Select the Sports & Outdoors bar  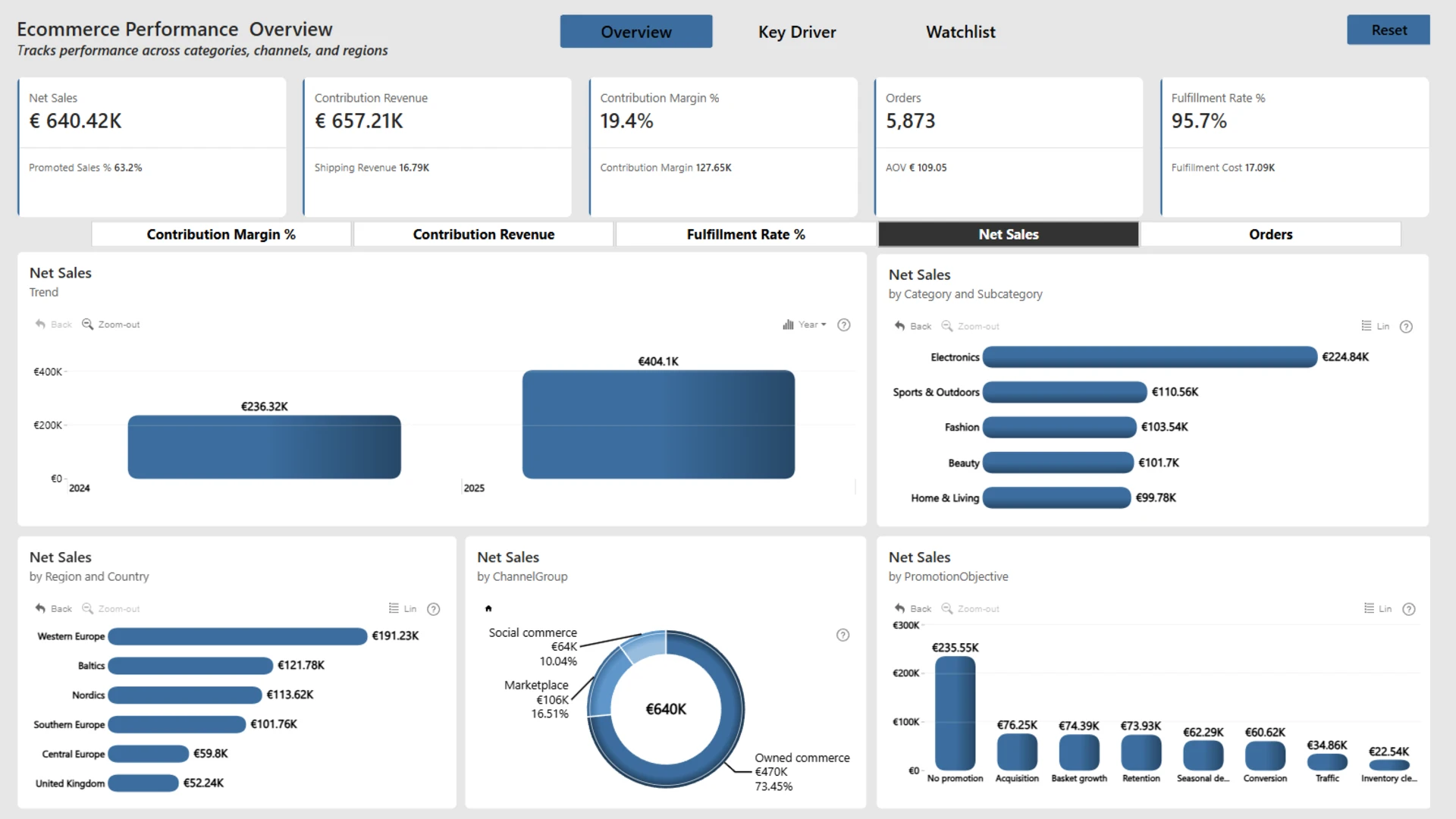pyautogui.click(x=1065, y=392)
